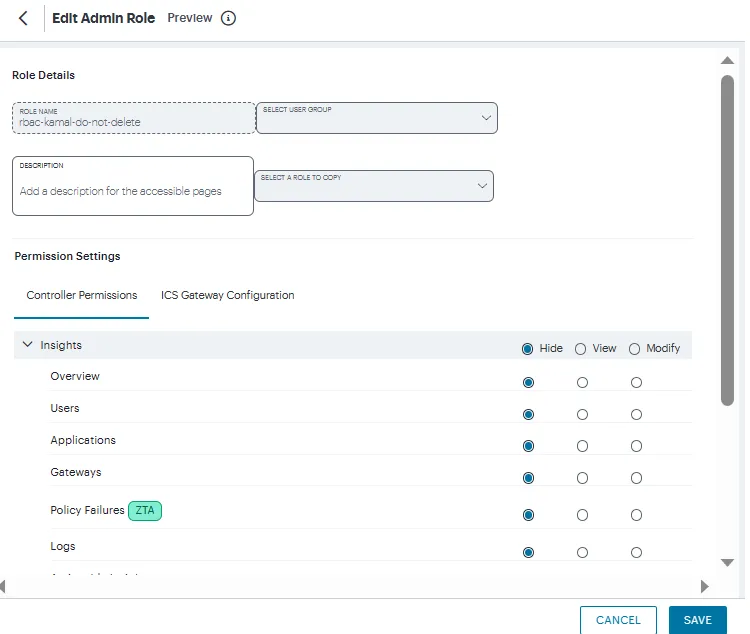Click the Role Details heading
The width and height of the screenshot is (750, 634).
click(44, 75)
